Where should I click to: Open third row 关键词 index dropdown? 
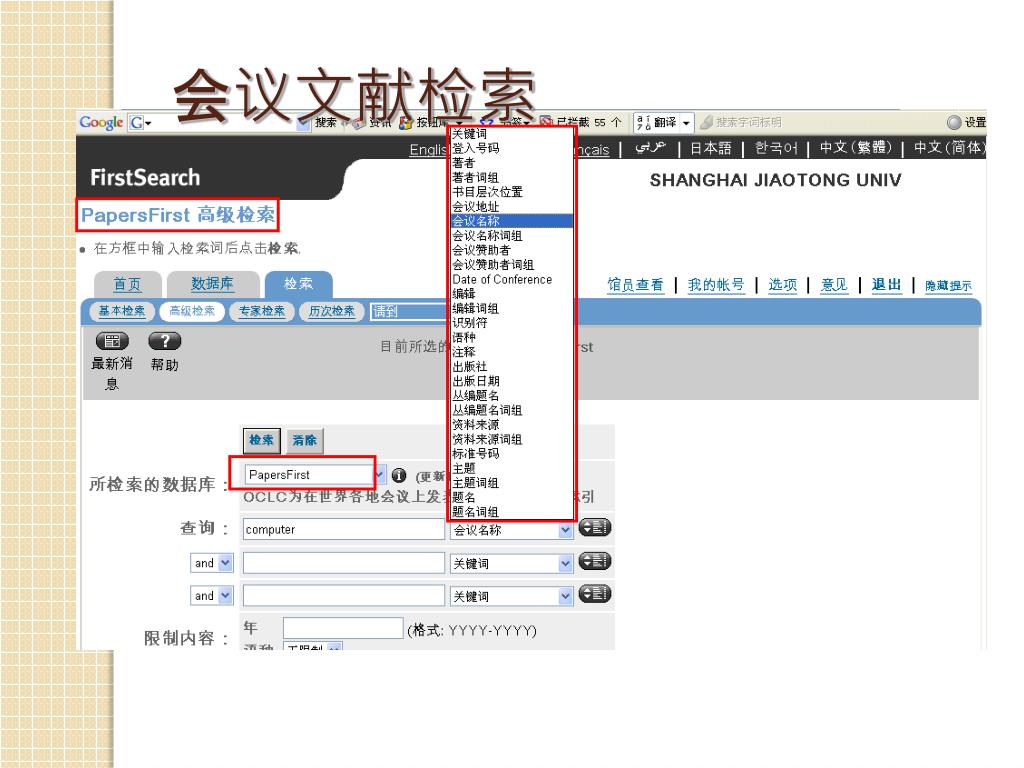click(566, 596)
